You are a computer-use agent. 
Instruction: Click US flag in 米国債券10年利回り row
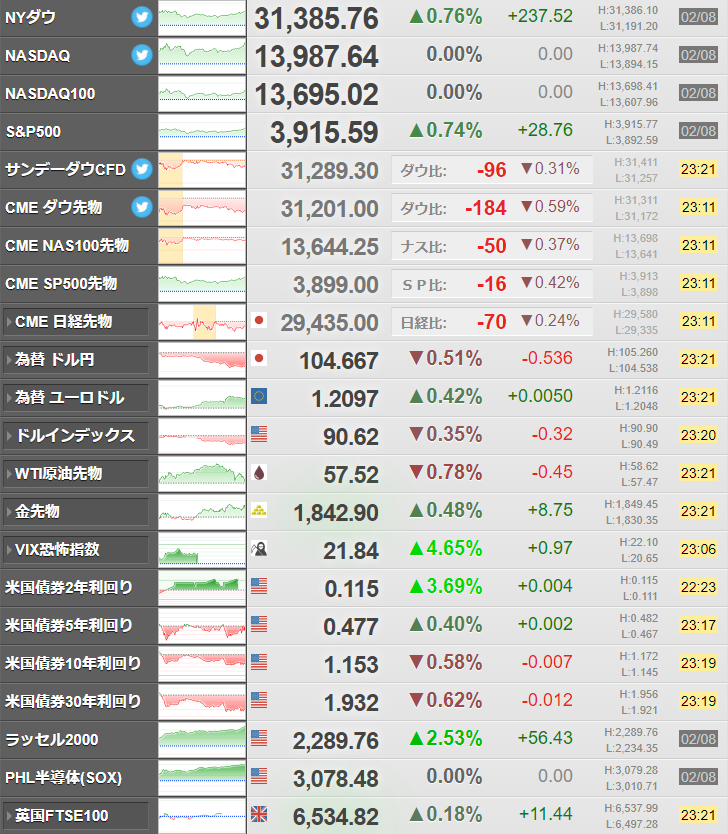click(259, 662)
